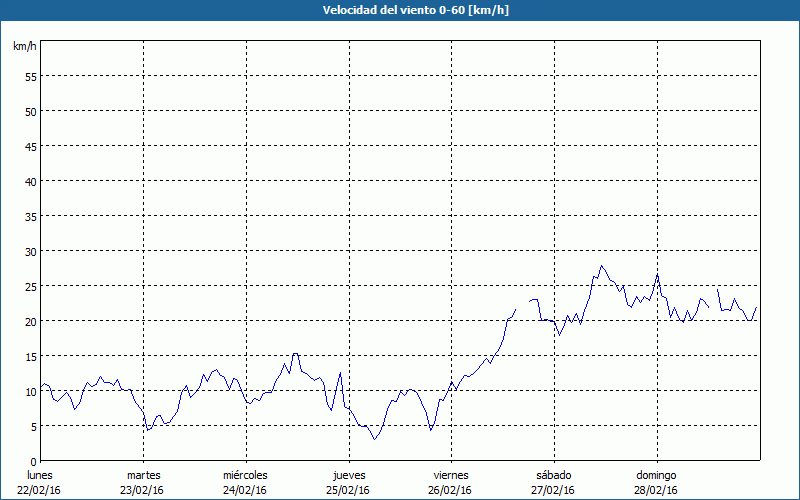This screenshot has height=500, width=800.
Task: Click the 30 value on the y-axis
Action: 30,251
